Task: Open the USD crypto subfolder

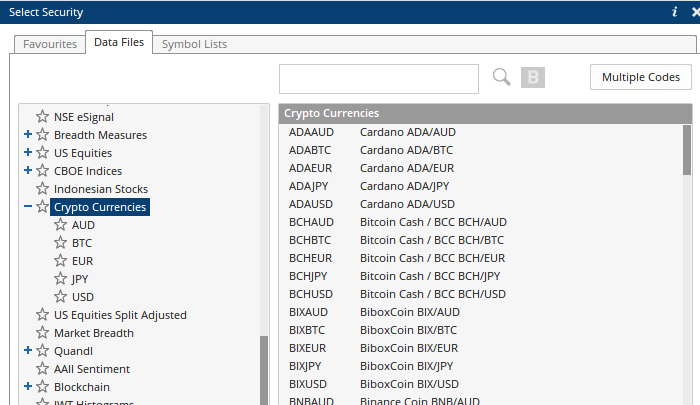Action: [x=83, y=297]
